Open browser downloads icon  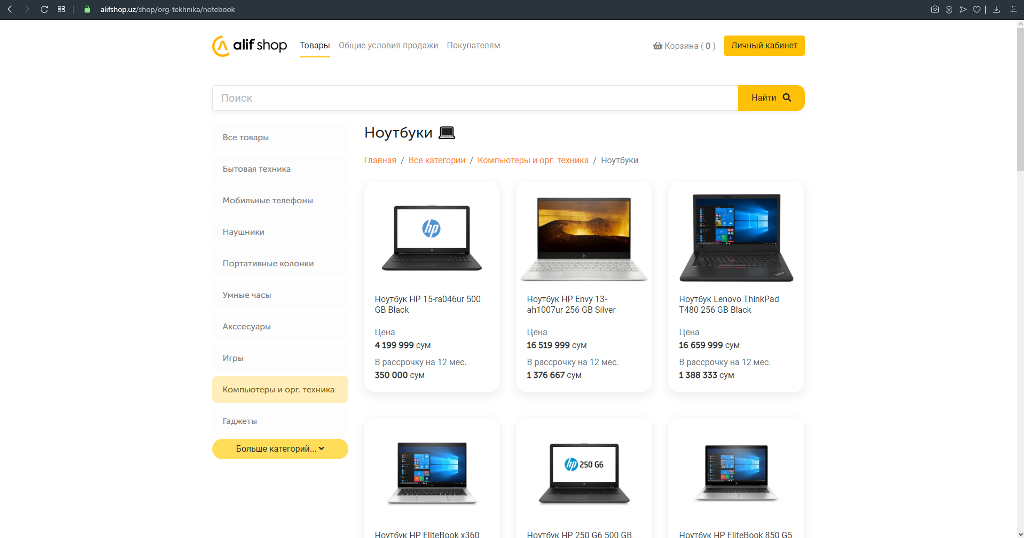(x=996, y=9)
